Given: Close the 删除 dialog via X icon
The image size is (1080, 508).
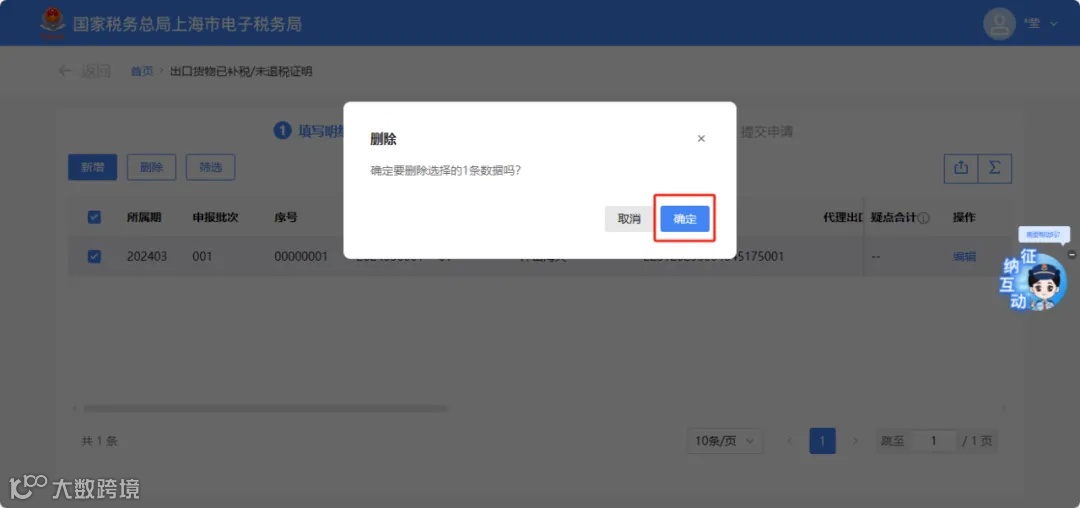Looking at the screenshot, I should pyautogui.click(x=701, y=138).
